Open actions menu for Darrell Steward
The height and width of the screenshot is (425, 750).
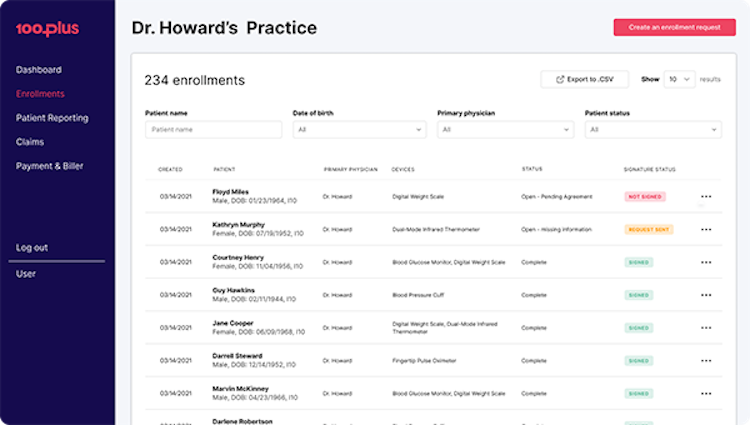tap(706, 360)
